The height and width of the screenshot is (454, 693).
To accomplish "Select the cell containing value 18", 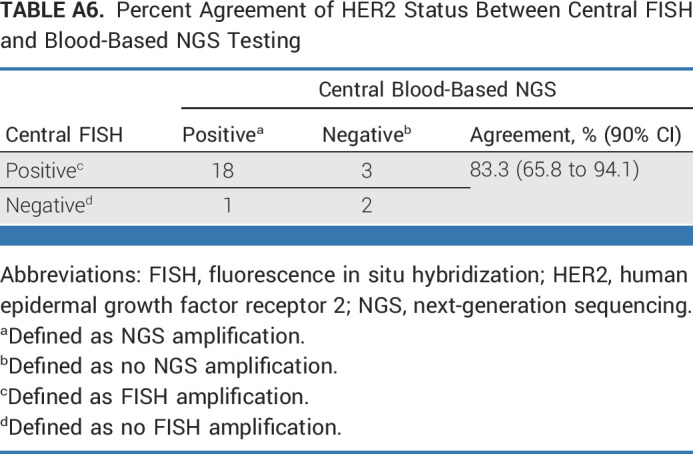I will (x=222, y=171).
